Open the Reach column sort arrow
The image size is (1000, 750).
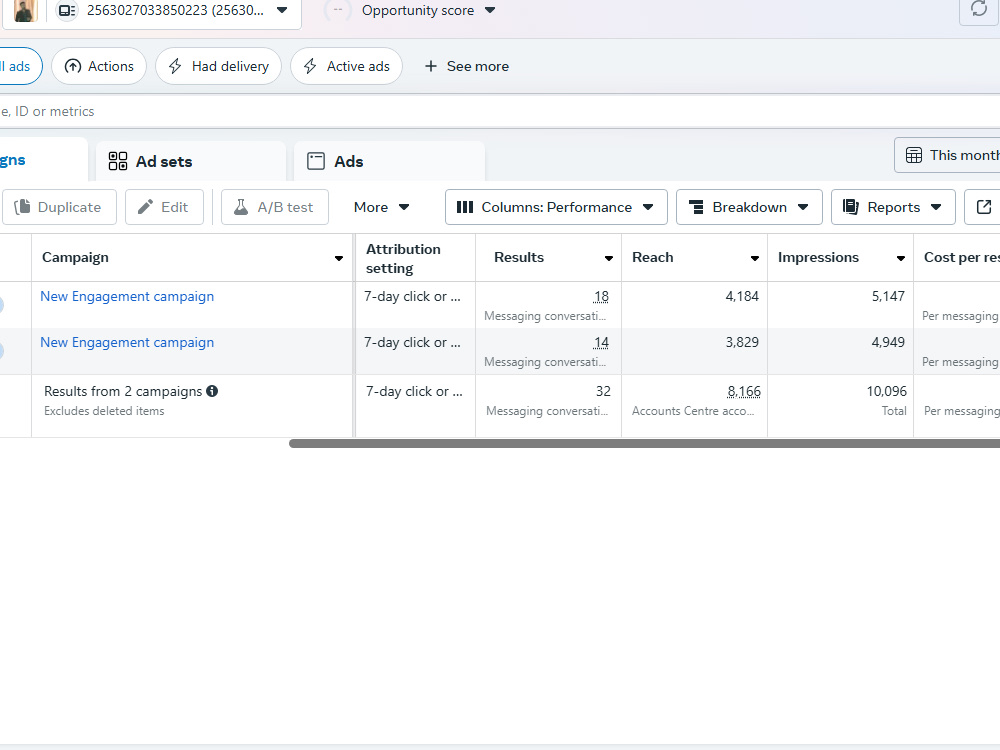tap(754, 258)
